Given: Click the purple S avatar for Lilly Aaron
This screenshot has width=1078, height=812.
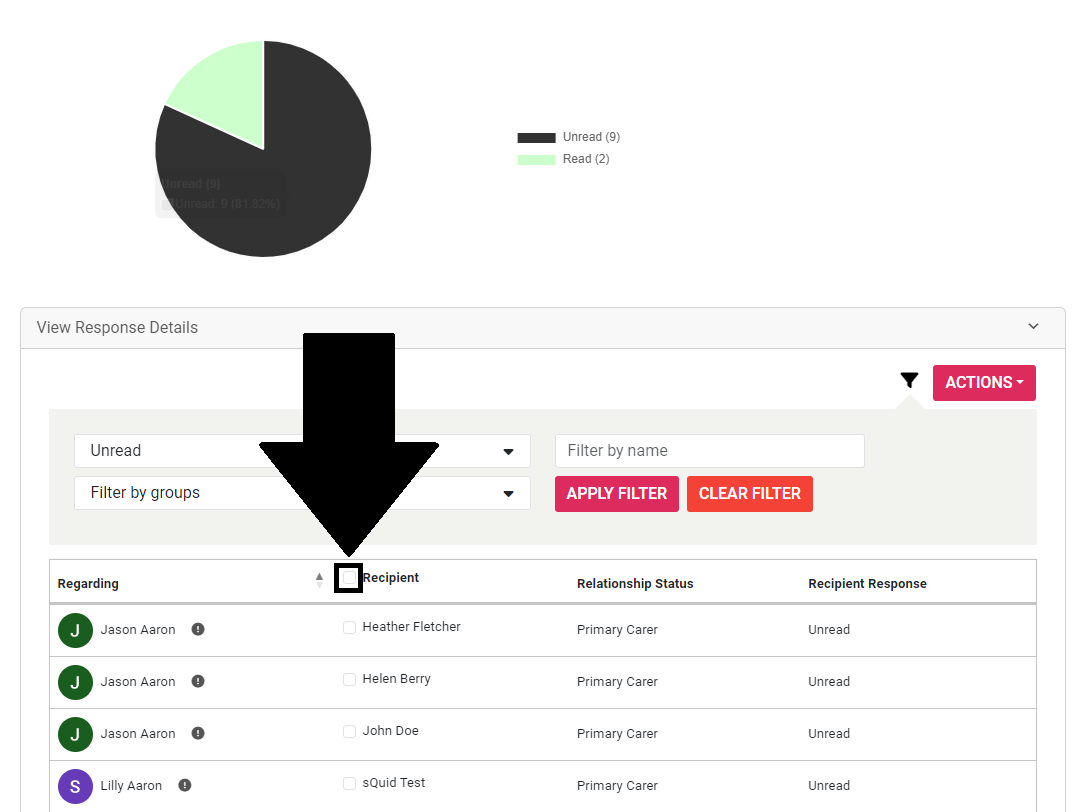Looking at the screenshot, I should [x=75, y=786].
